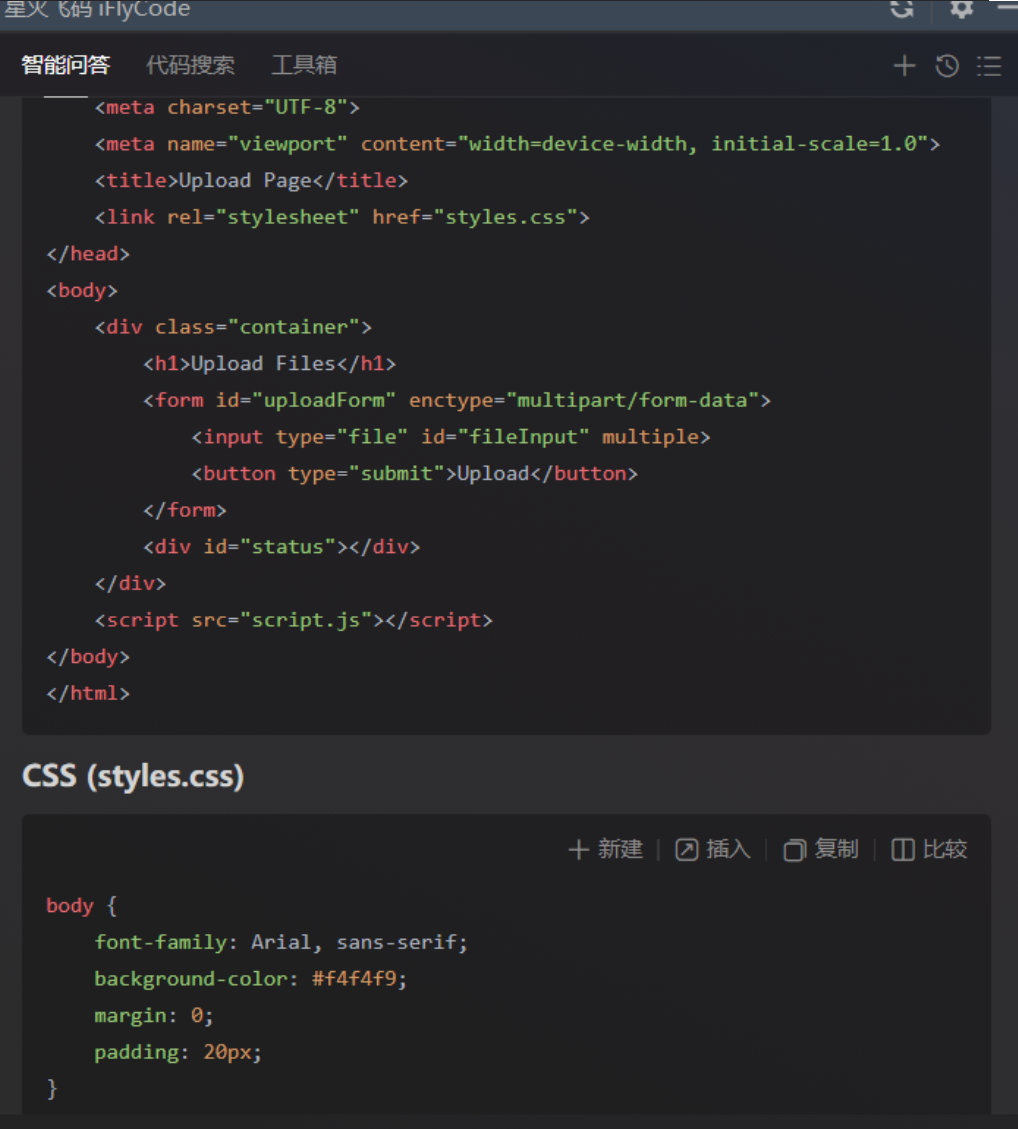Screen dimensions: 1018x1129
Task: Click the input type="file" line
Action: click(x=451, y=437)
